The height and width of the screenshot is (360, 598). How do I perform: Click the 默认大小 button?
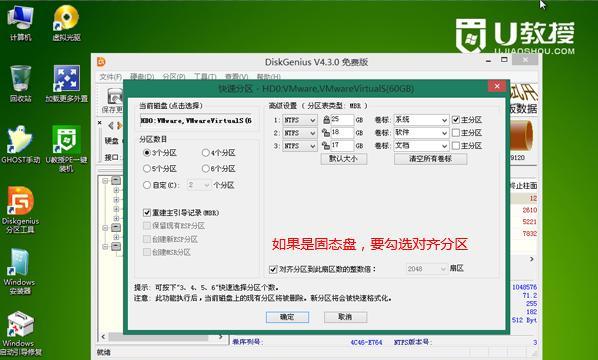[344, 159]
